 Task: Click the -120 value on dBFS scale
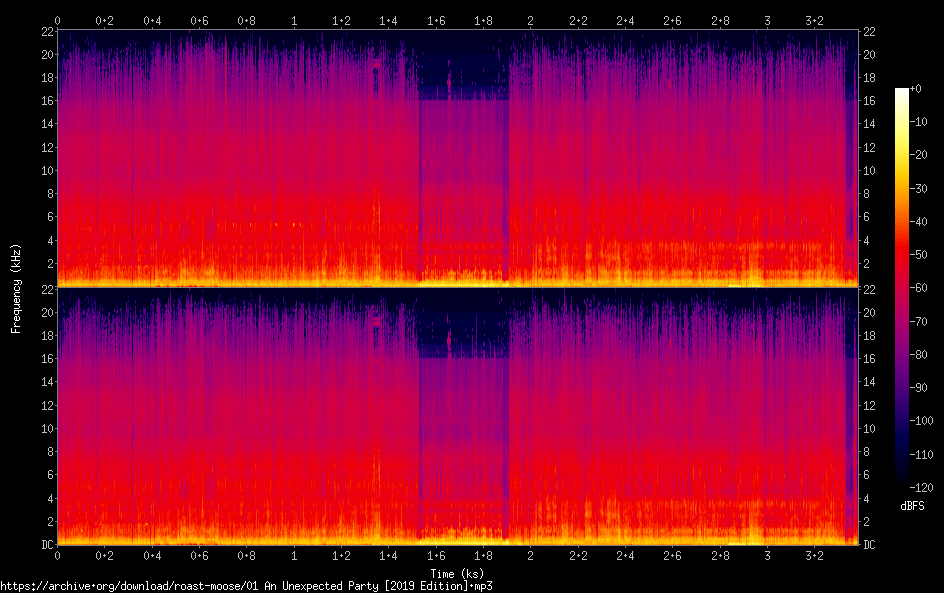pyautogui.click(x=922, y=488)
